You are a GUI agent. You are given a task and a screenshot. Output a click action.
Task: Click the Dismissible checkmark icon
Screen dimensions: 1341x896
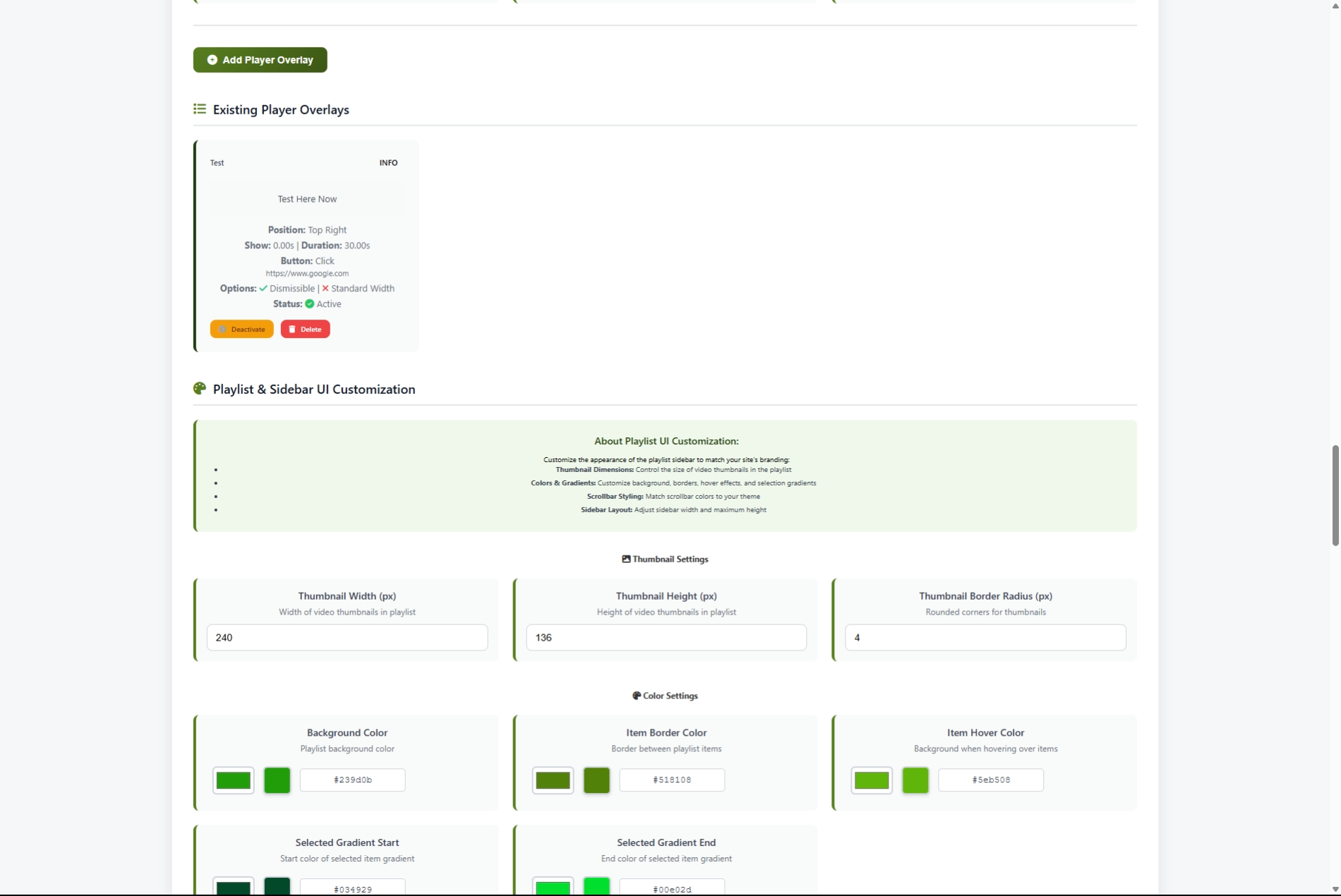(x=263, y=289)
